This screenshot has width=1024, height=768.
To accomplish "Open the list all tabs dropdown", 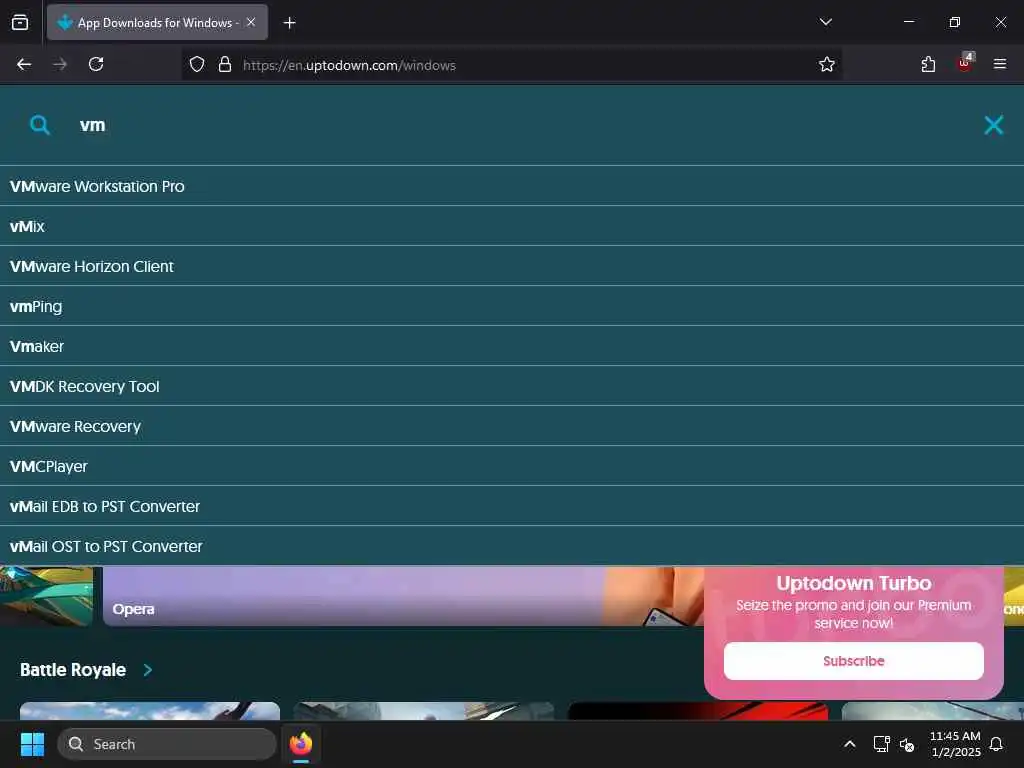I will (x=825, y=22).
